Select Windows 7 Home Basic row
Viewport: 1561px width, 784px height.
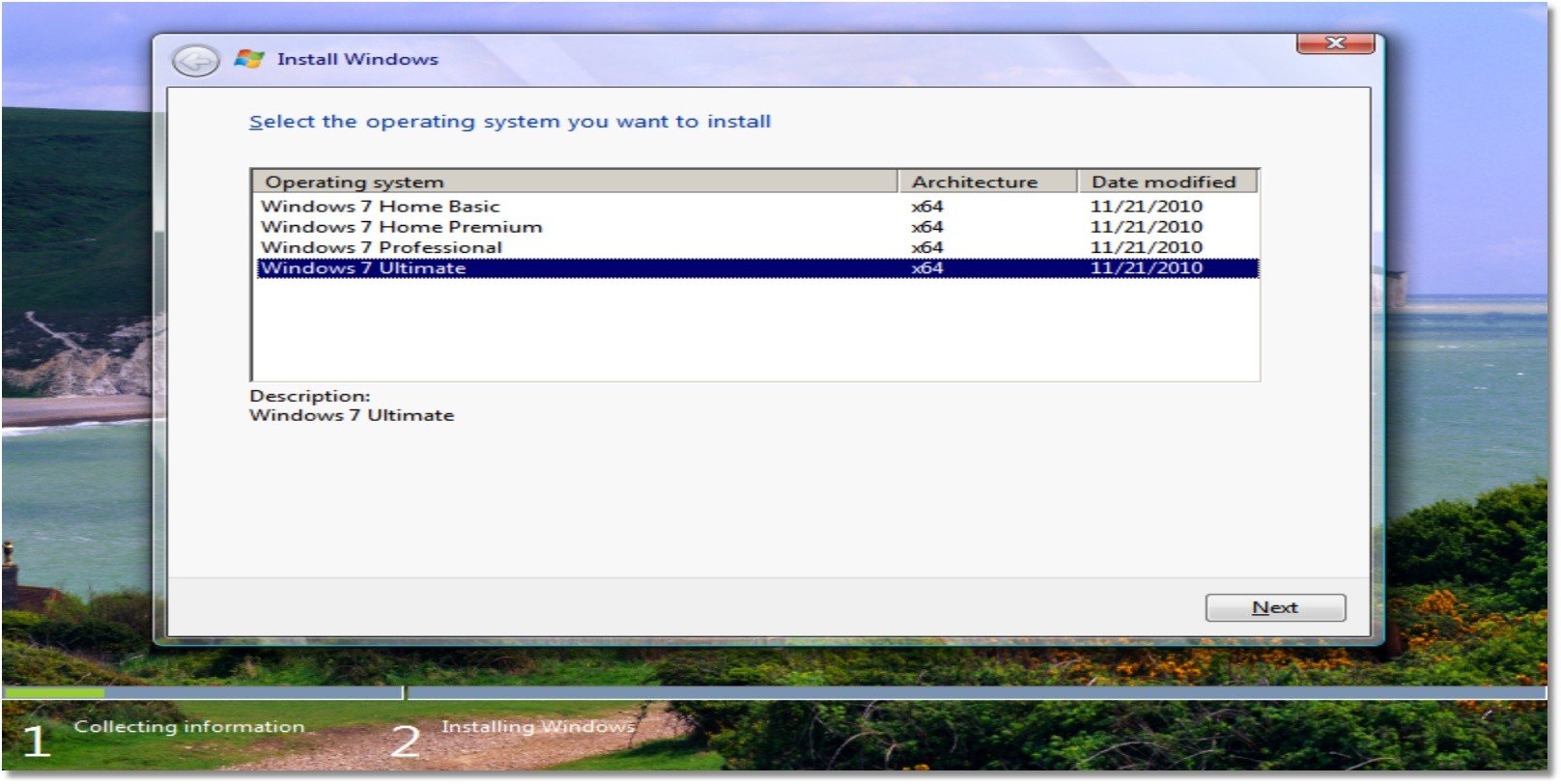[x=757, y=206]
